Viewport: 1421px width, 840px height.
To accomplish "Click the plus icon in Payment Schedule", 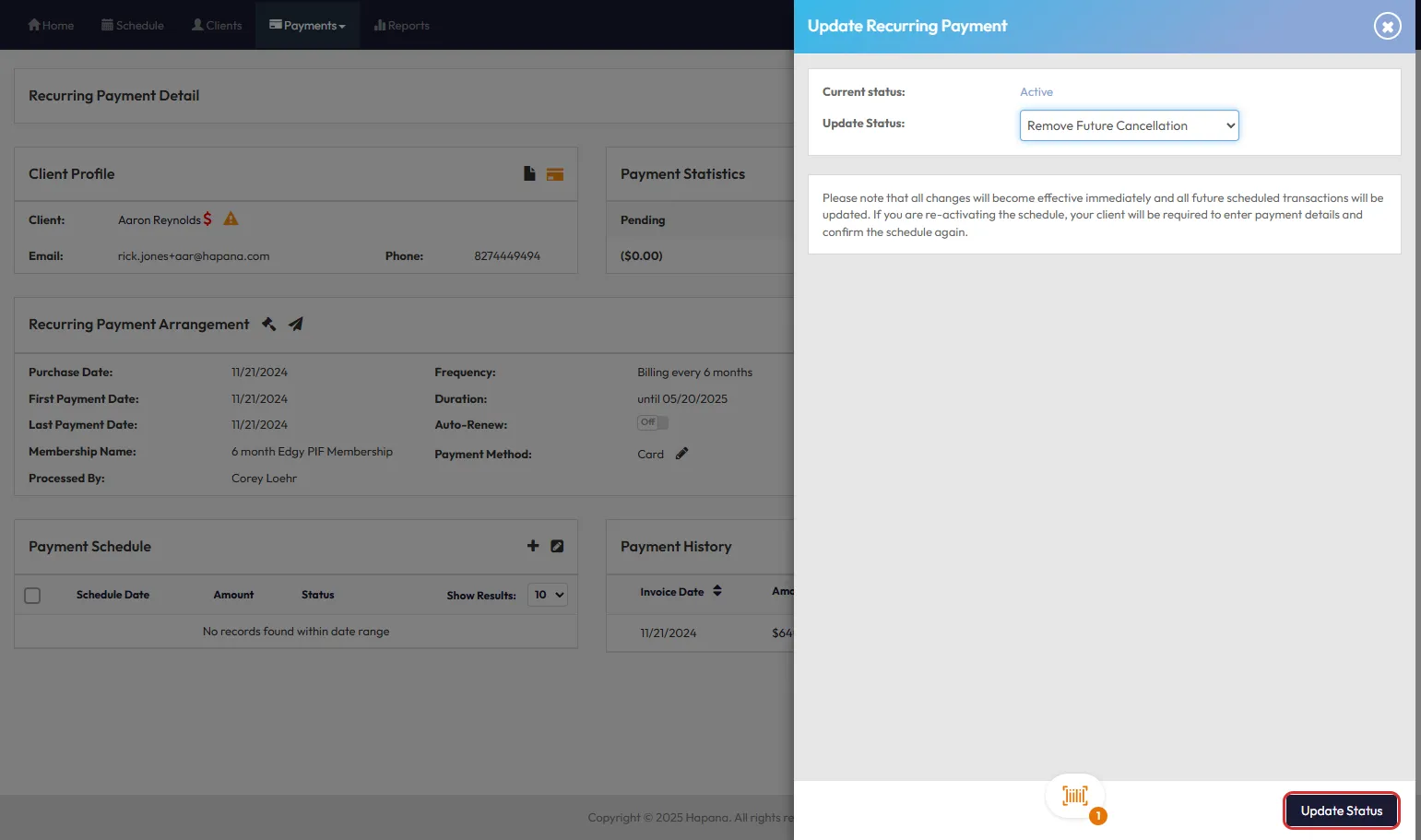I will pos(533,546).
